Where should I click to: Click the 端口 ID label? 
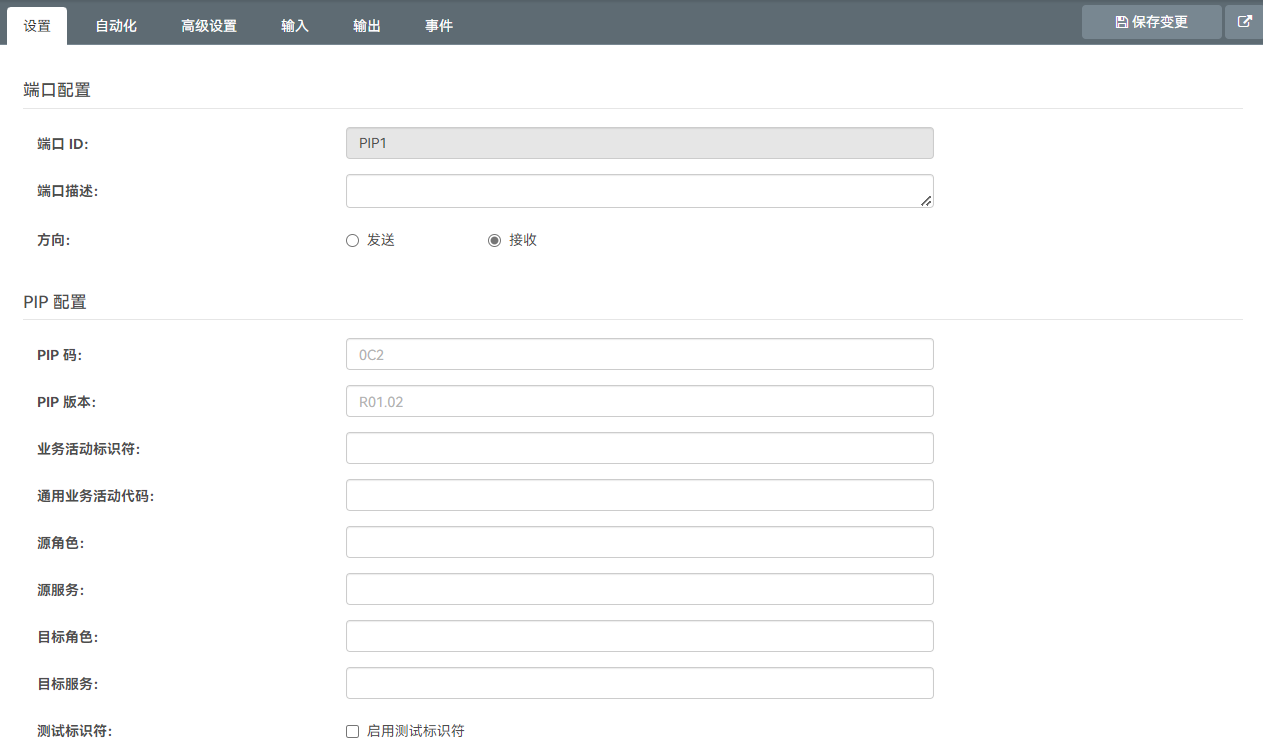pos(63,144)
